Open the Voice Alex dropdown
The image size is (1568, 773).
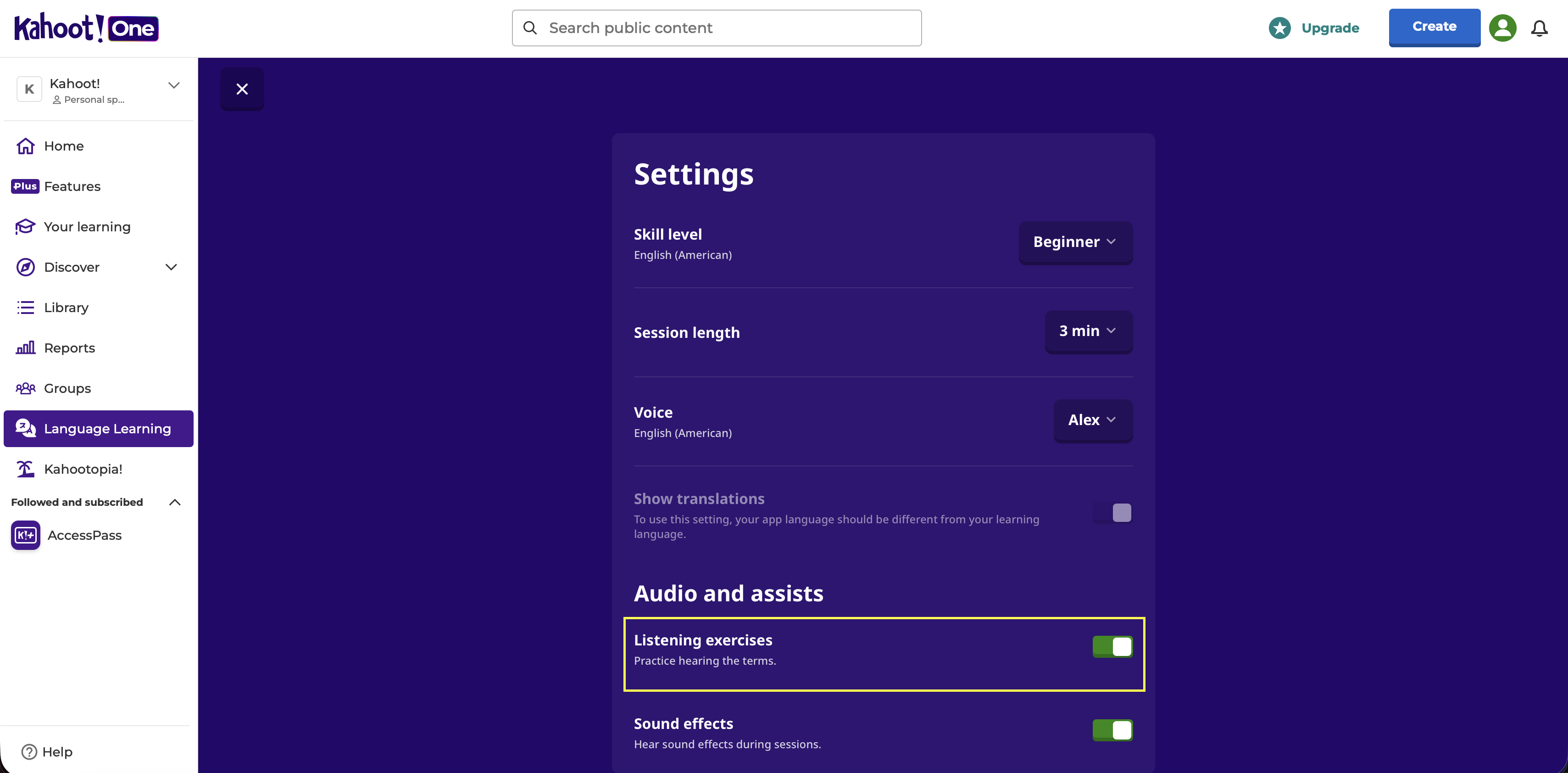tap(1093, 420)
